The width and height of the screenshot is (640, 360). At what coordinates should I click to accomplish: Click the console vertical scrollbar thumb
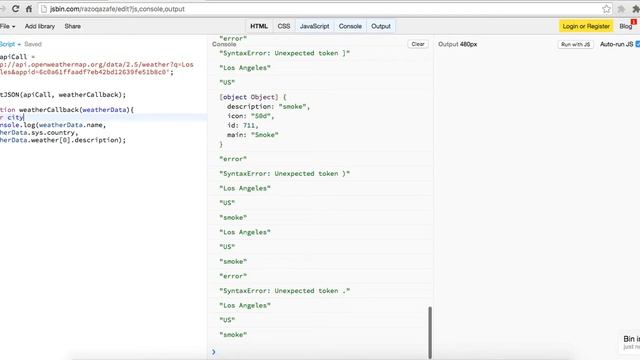(x=429, y=332)
